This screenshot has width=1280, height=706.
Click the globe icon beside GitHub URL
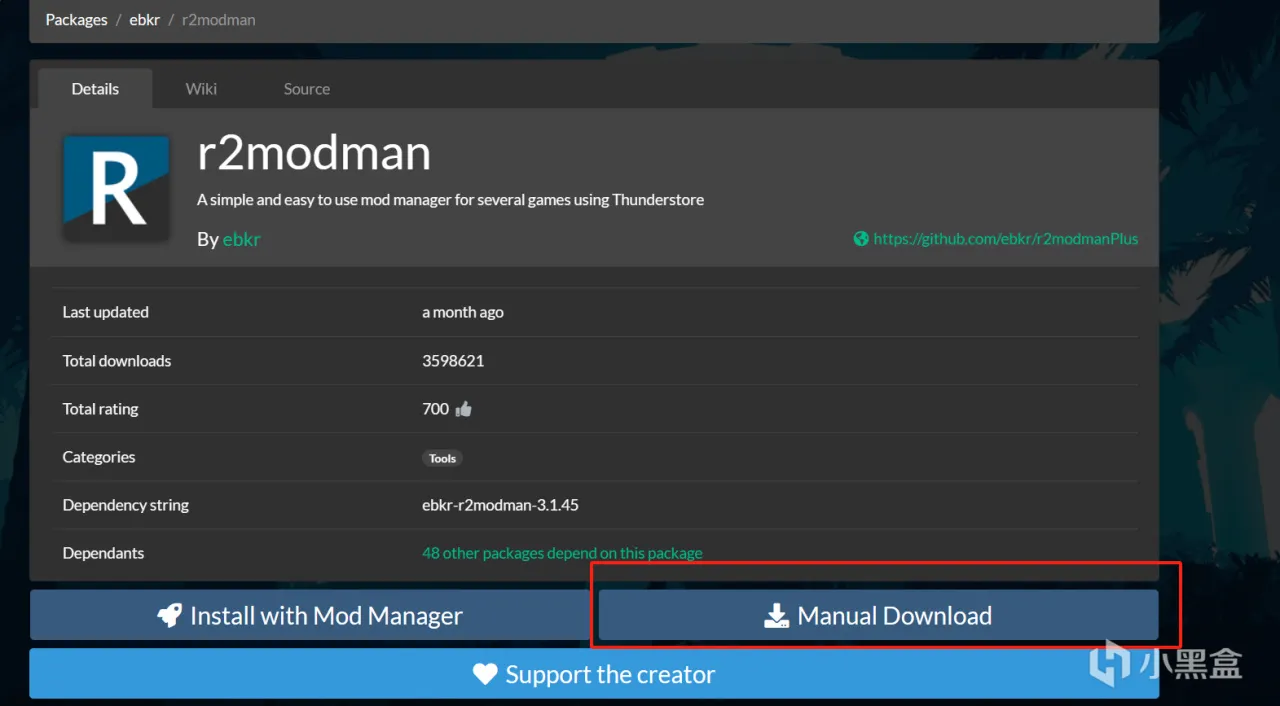click(861, 239)
